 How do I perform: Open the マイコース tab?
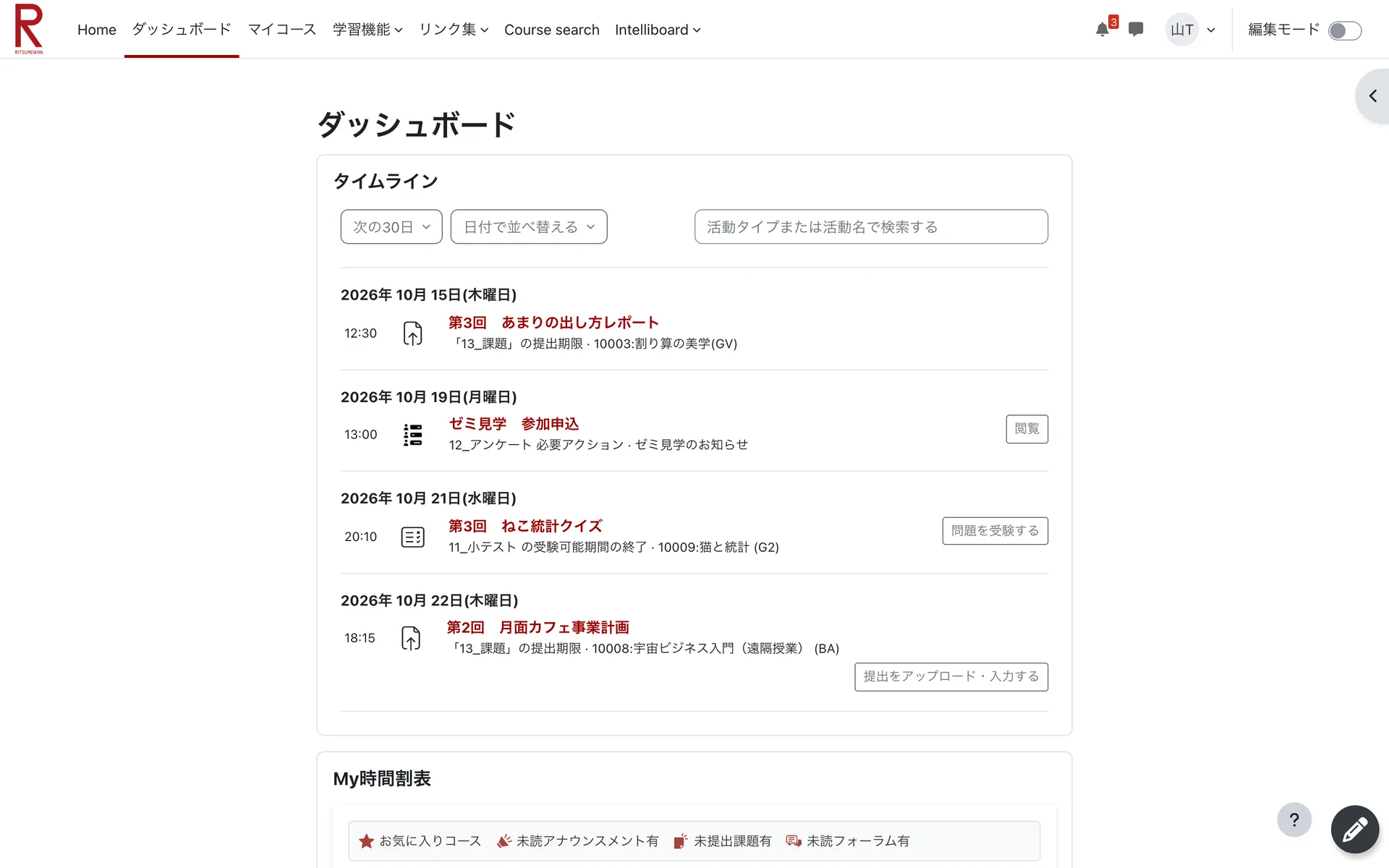point(282,30)
